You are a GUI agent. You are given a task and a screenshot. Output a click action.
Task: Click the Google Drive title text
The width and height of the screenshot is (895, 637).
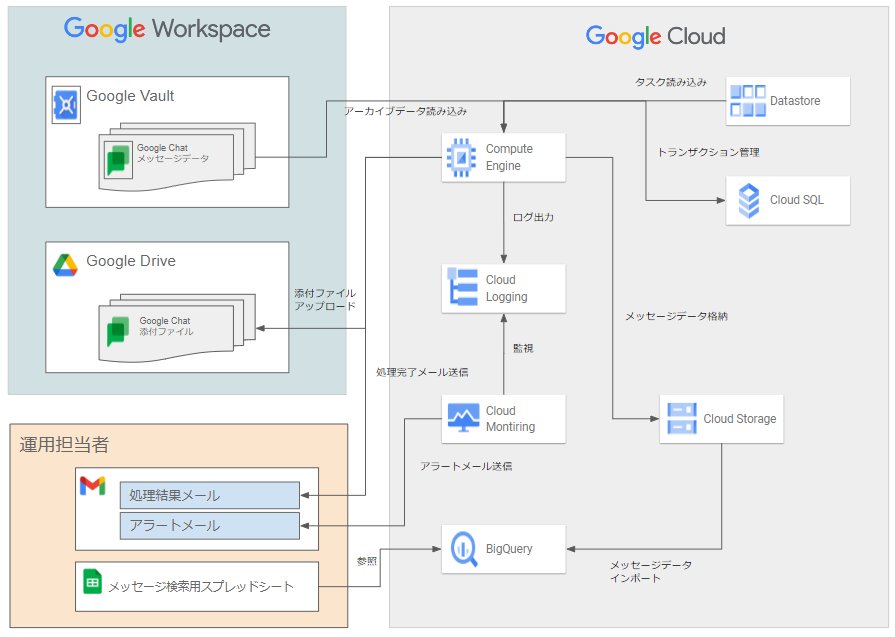[131, 261]
